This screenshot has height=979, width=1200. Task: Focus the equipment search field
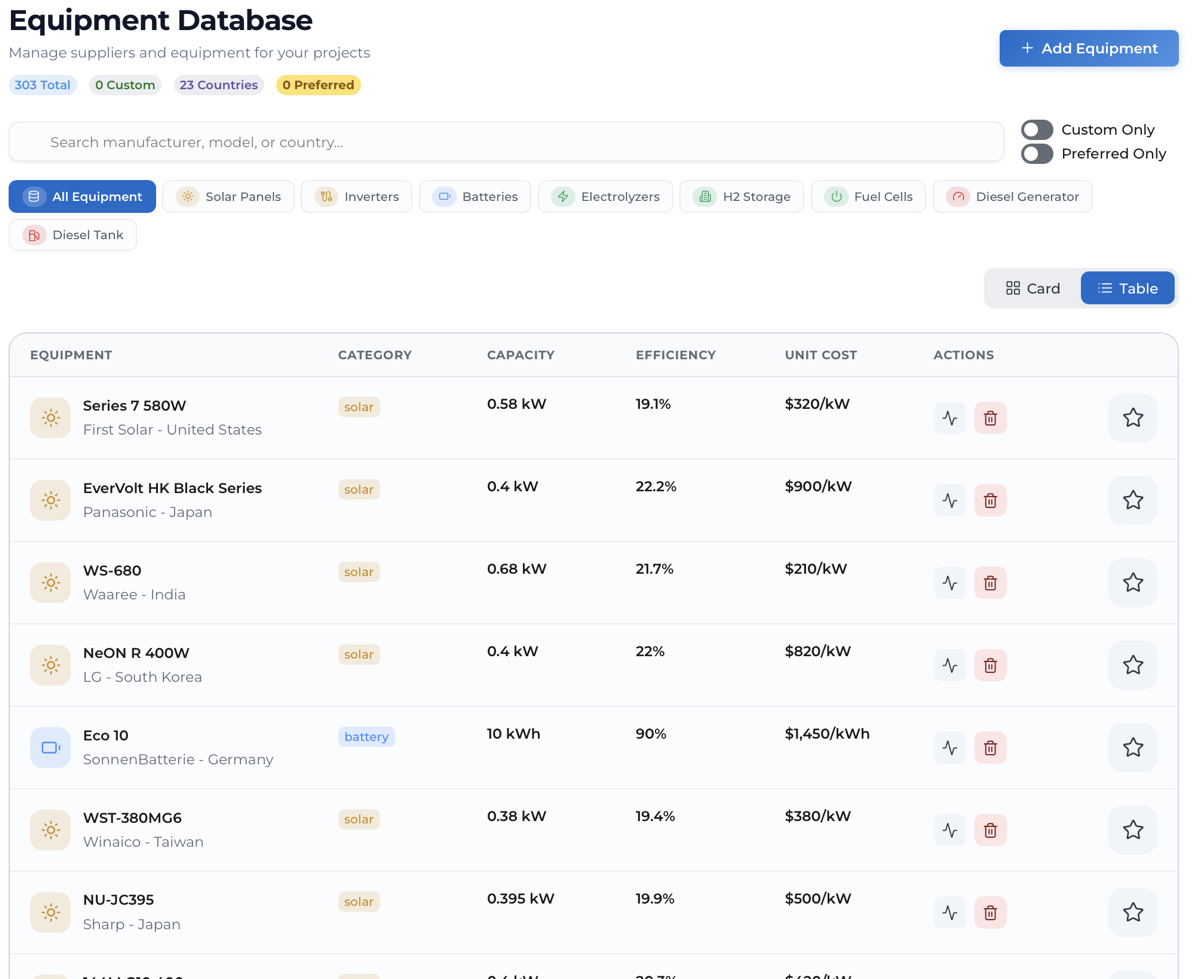[x=506, y=142]
